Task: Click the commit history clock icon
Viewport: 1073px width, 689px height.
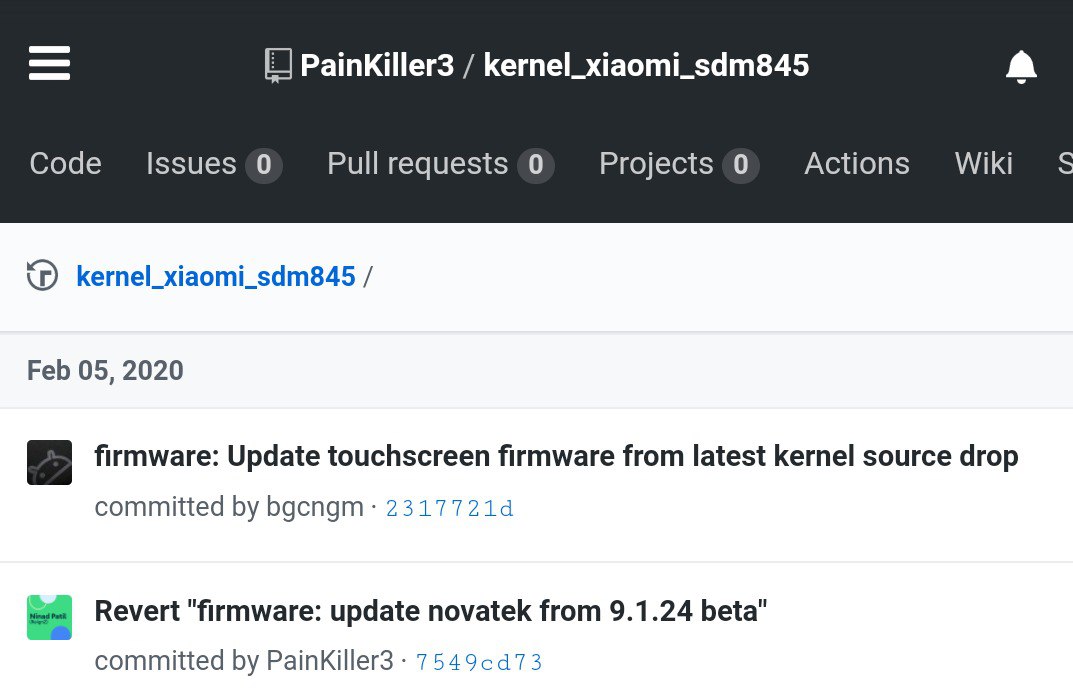Action: (x=42, y=276)
